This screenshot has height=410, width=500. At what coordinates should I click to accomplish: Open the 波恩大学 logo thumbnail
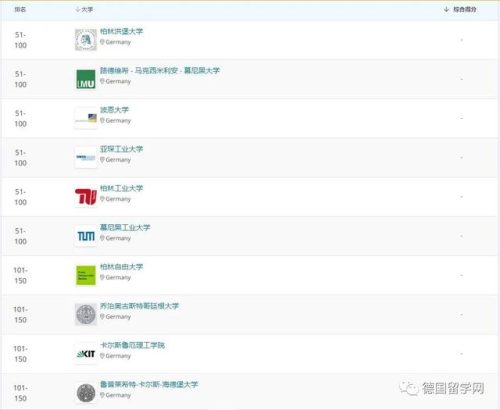pos(86,118)
